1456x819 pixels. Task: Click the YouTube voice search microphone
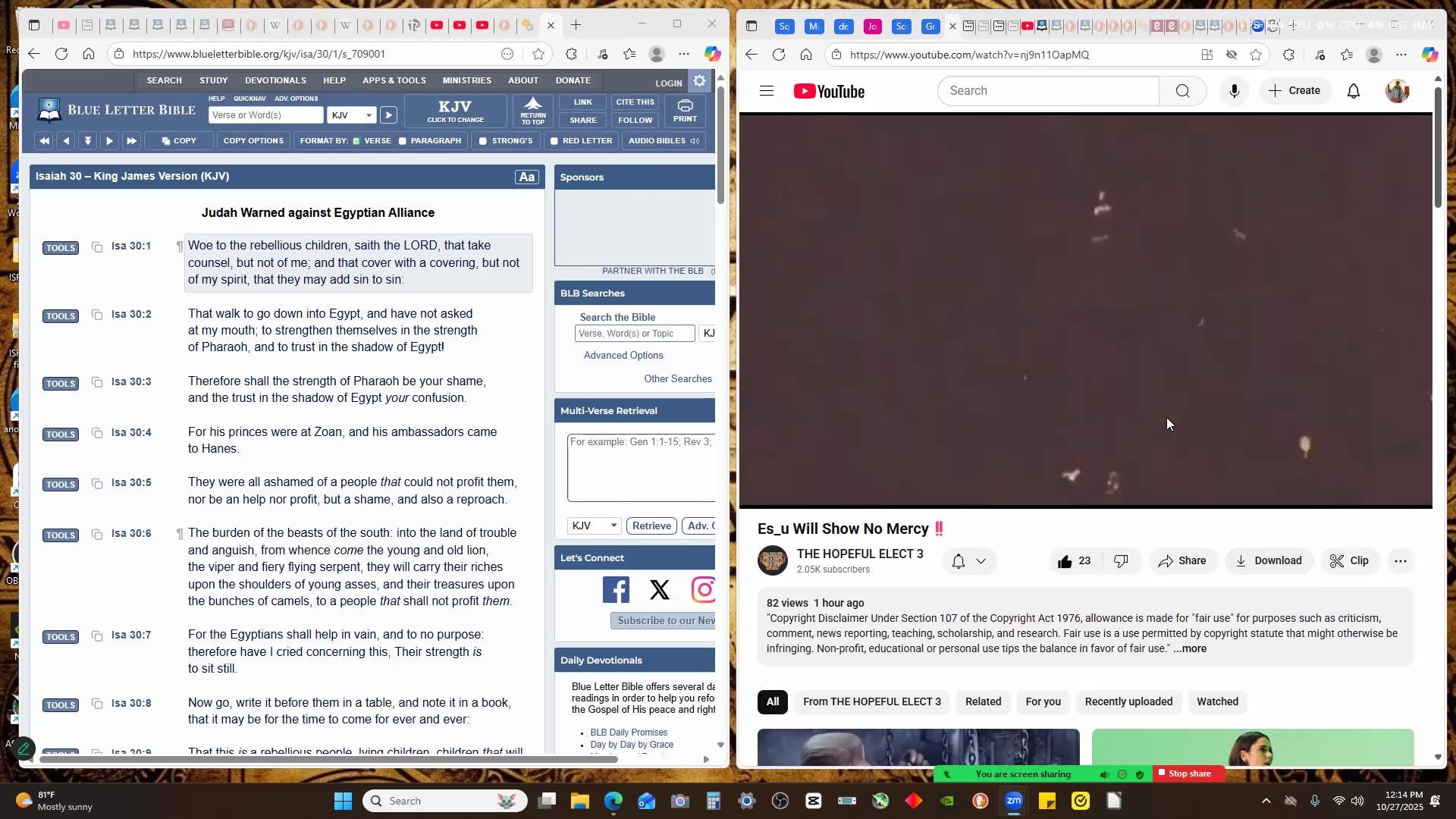[x=1235, y=91]
